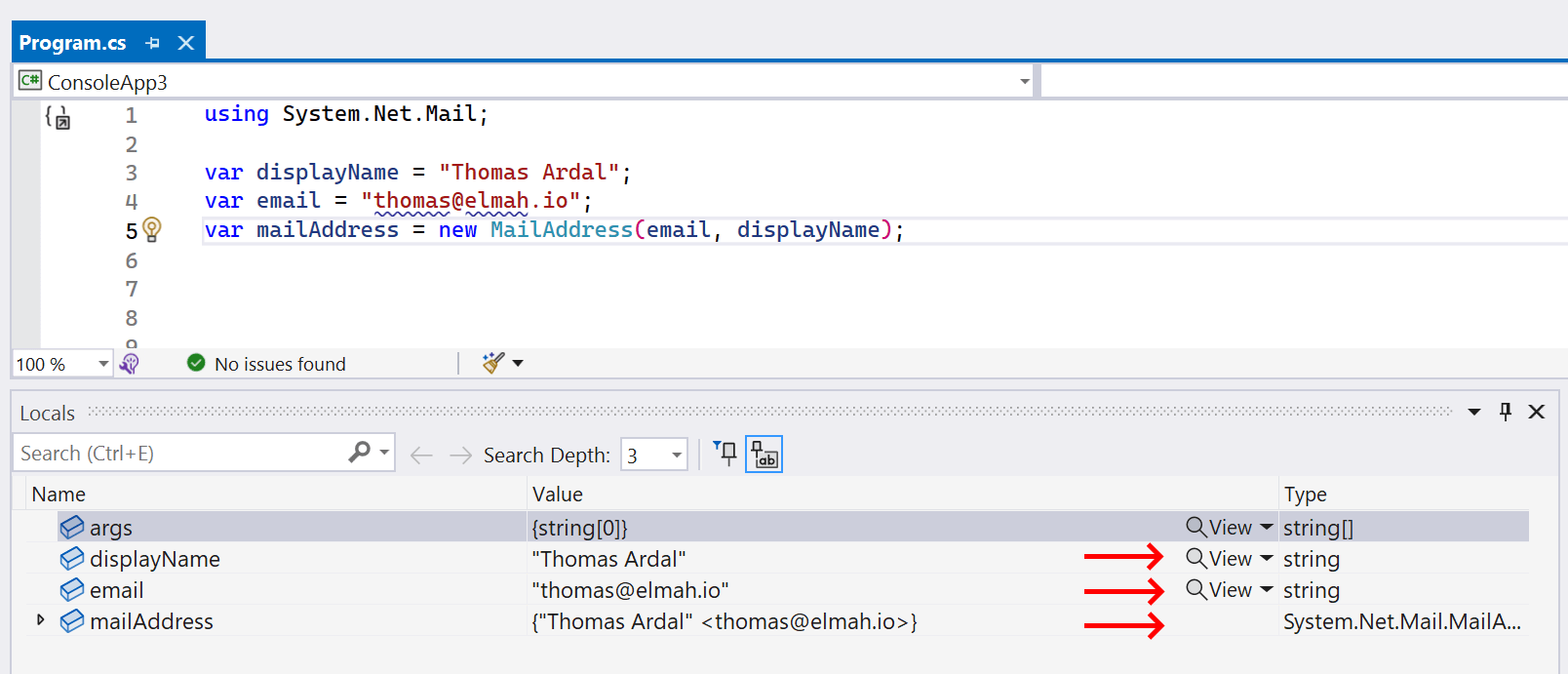
Task: Open the Locals window options dropdown
Action: pyautogui.click(x=1474, y=413)
